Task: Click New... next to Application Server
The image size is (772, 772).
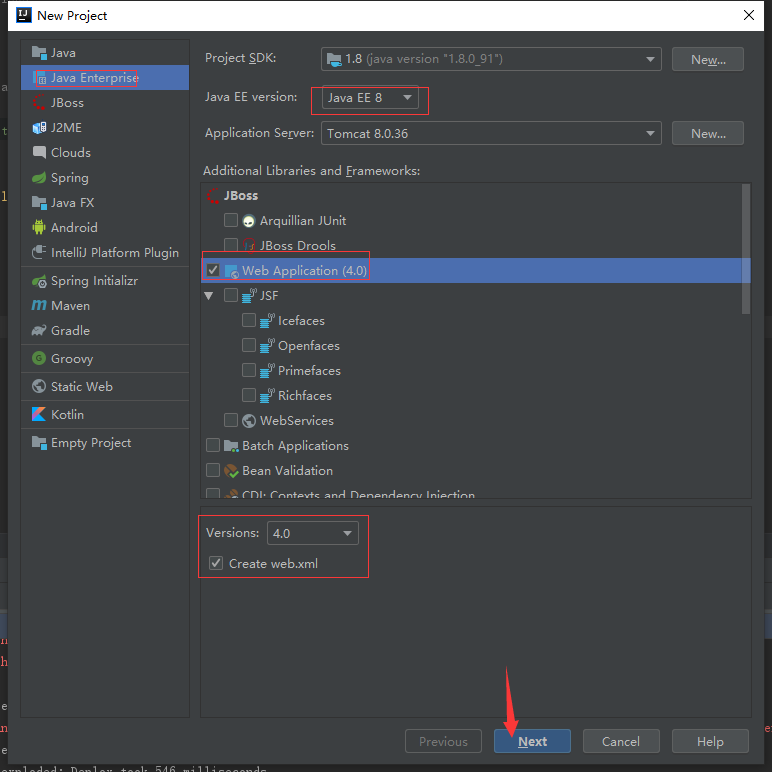Action: [x=708, y=133]
